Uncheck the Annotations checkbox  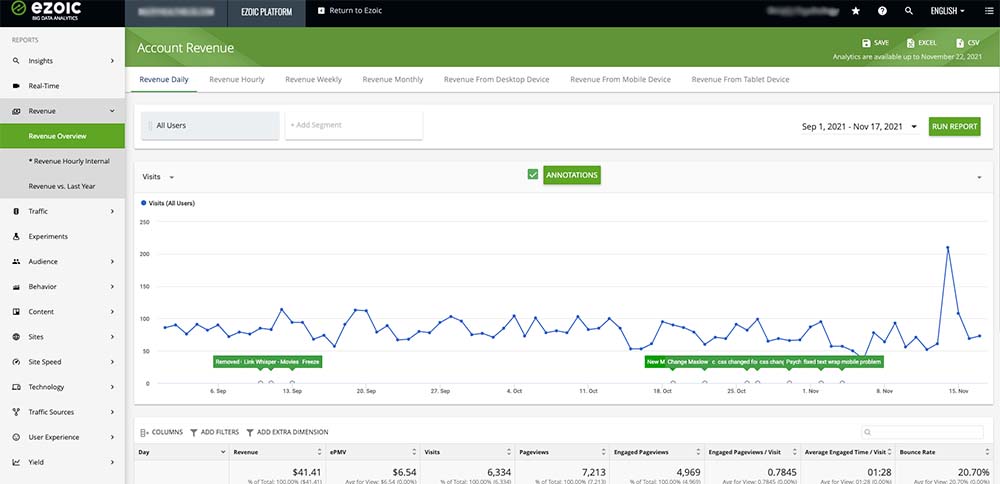coord(533,175)
